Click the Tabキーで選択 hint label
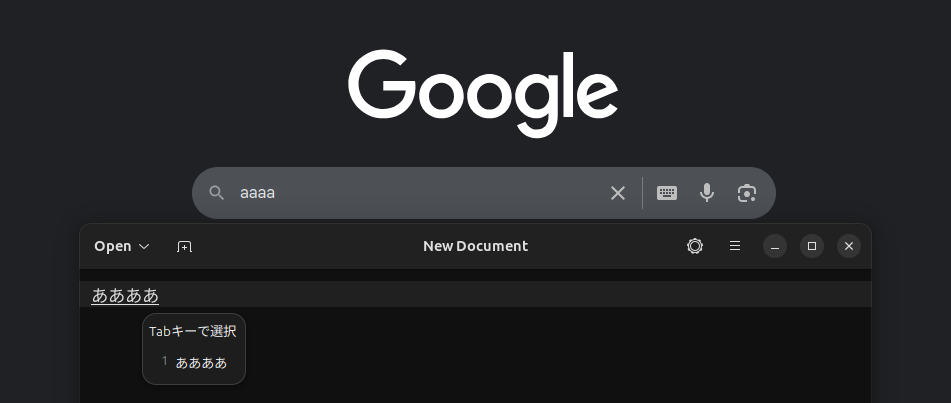Image resolution: width=951 pixels, height=403 pixels. 193,331
